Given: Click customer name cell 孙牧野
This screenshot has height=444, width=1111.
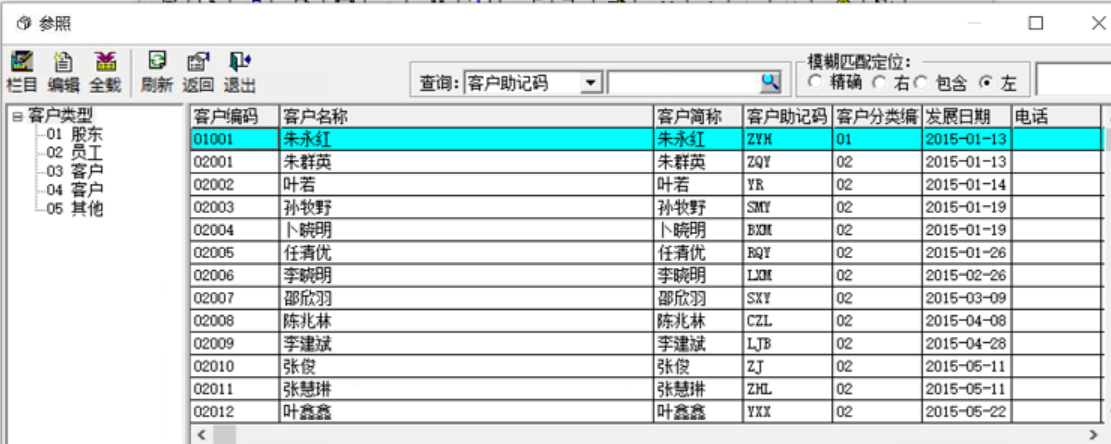Looking at the screenshot, I should [466, 207].
